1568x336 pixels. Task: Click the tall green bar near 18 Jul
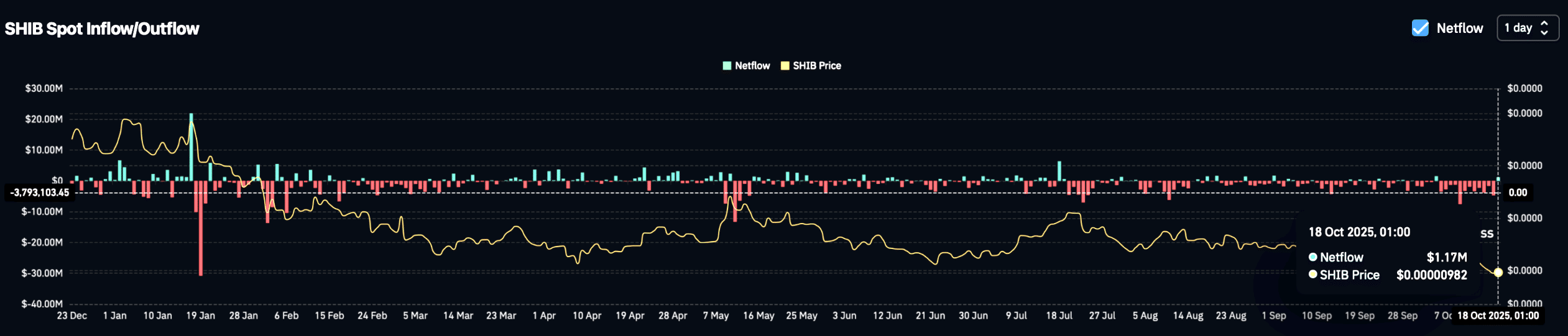1059,171
